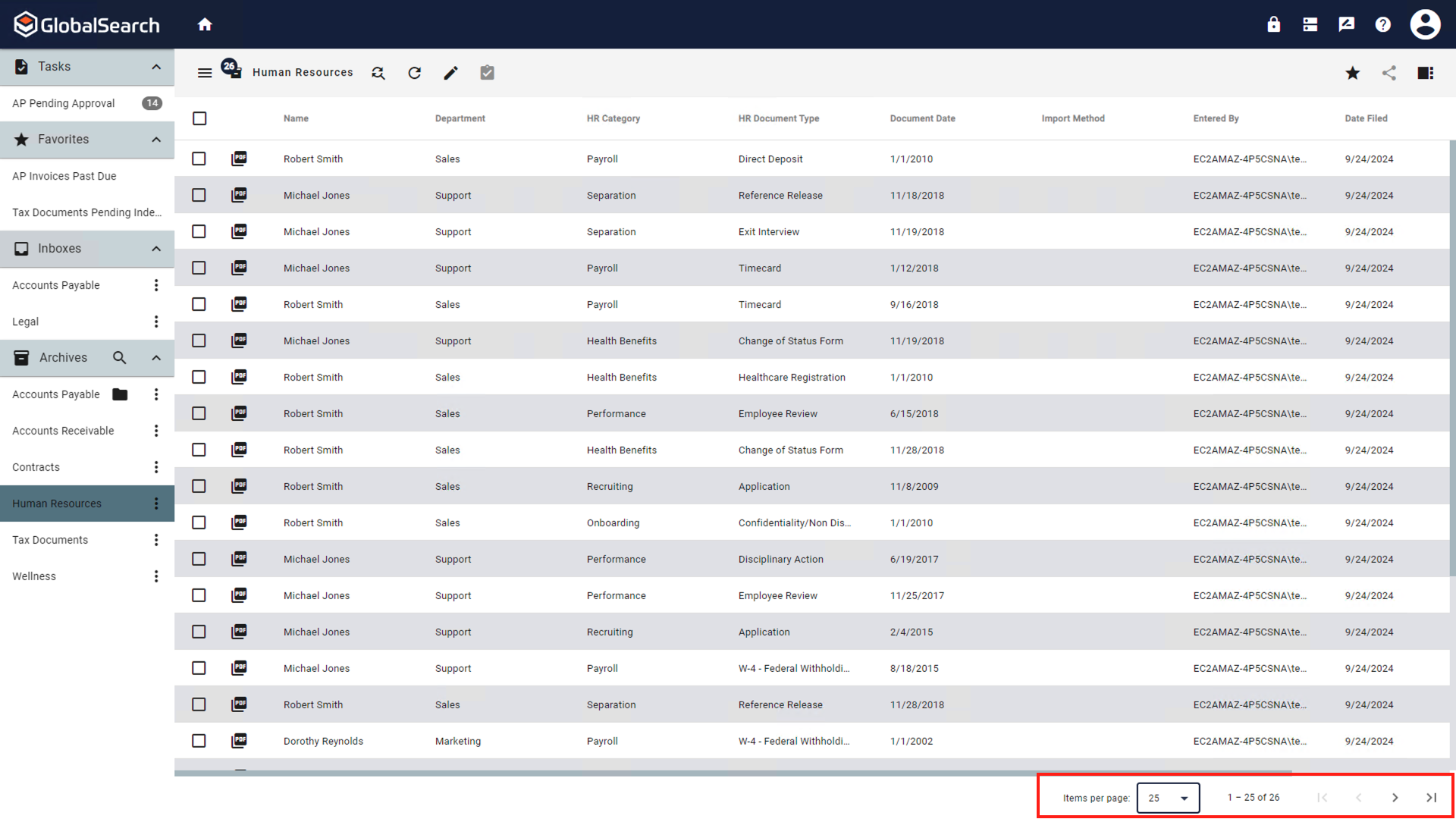
Task: Open PDF icon for Dorothy Reynolds row
Action: click(x=240, y=741)
